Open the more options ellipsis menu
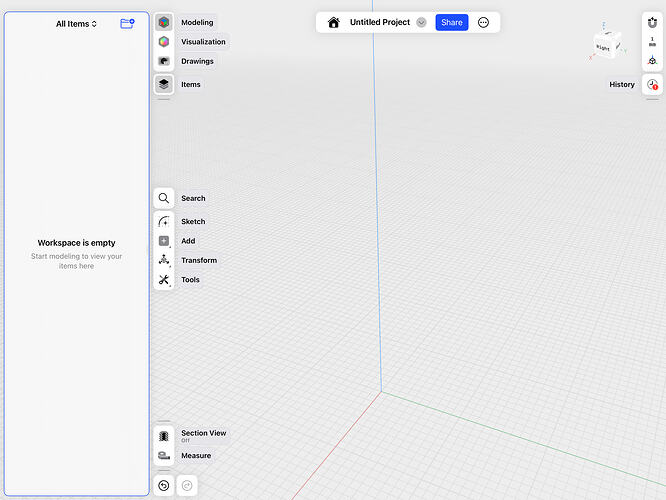 (483, 23)
